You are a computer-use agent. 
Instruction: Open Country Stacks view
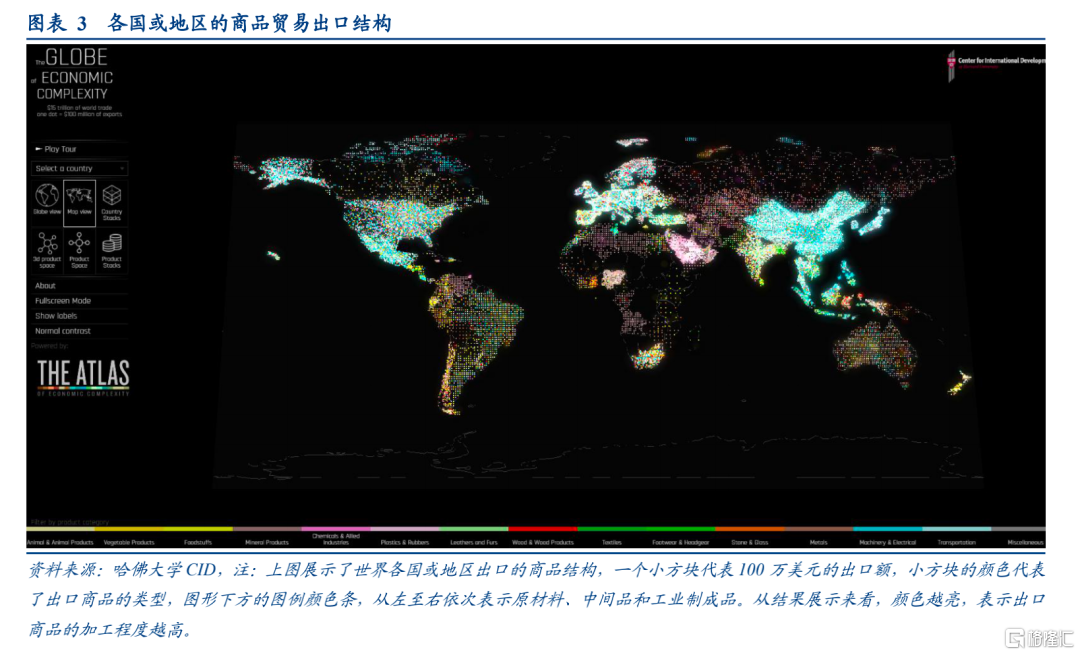pyautogui.click(x=112, y=198)
